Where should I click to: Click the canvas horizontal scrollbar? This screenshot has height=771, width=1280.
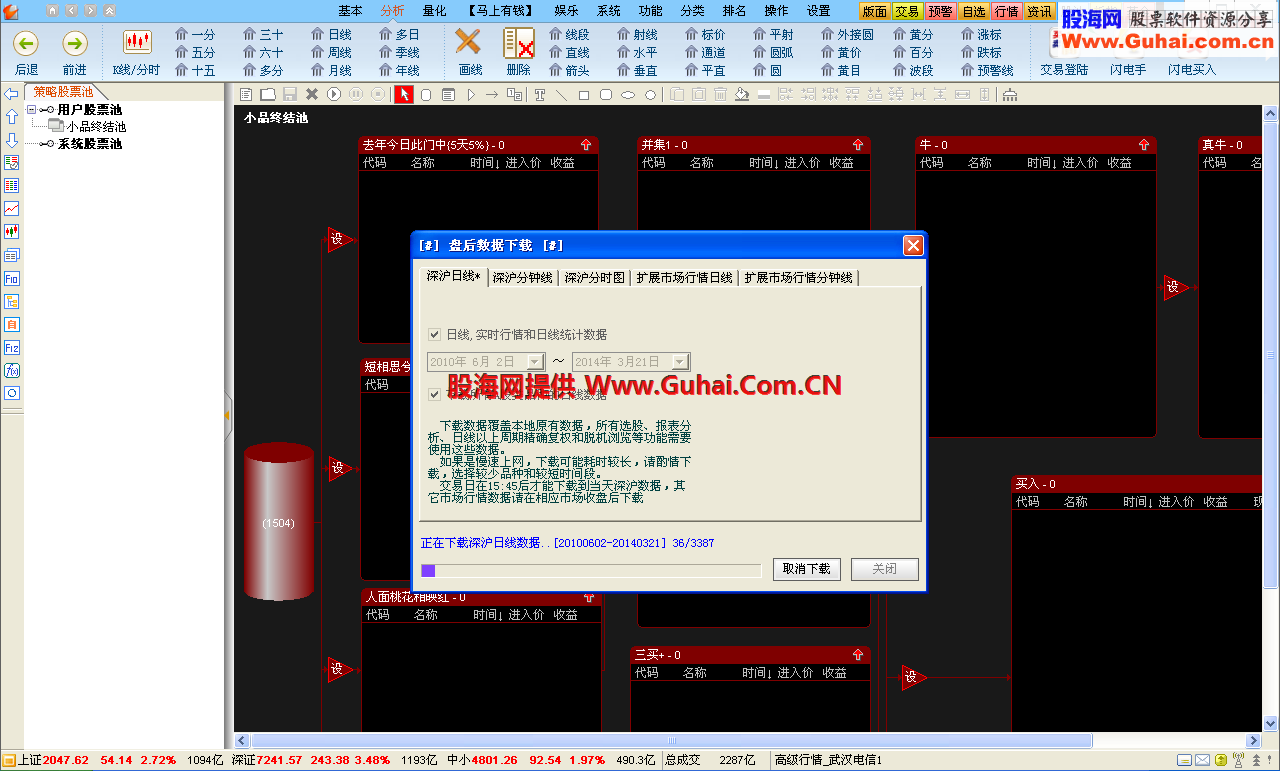[671, 741]
